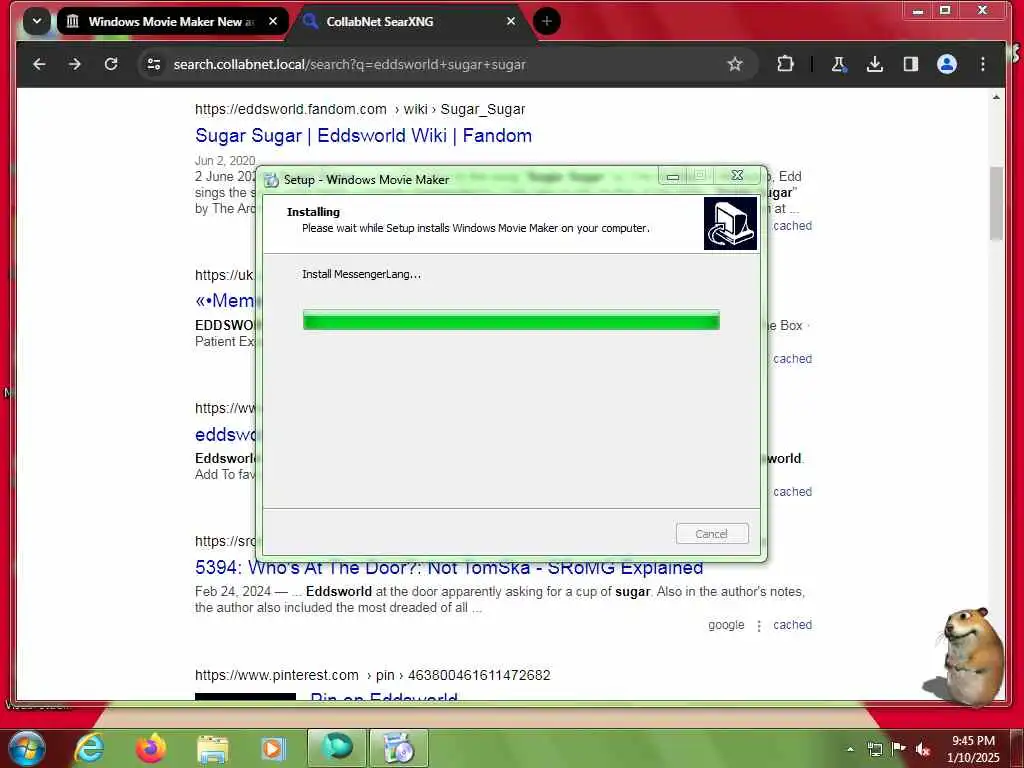Click the Setup installer computer icon
The width and height of the screenshot is (1024, 768).
730,223
